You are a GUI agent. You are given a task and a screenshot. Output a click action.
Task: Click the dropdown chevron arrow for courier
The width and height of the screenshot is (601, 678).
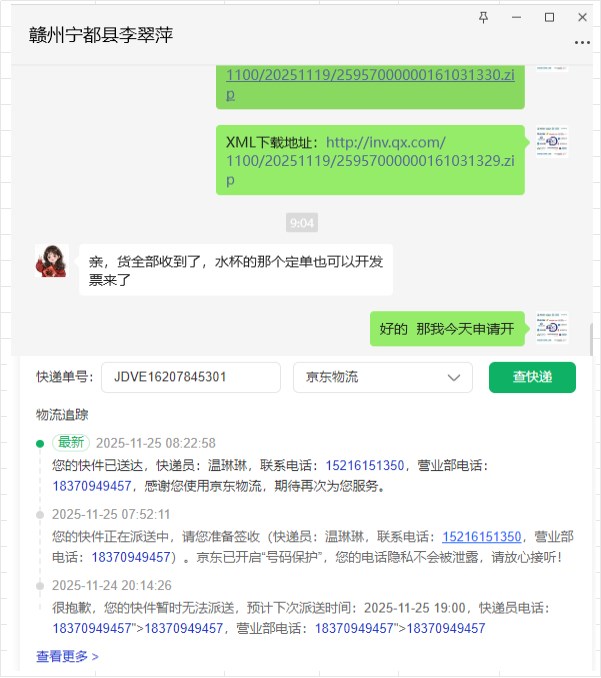tap(454, 377)
